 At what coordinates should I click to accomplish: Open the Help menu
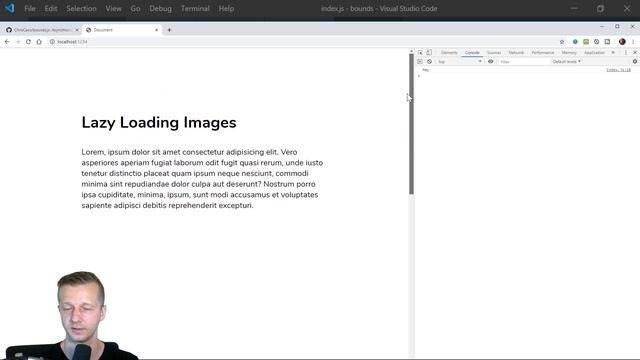(x=226, y=9)
